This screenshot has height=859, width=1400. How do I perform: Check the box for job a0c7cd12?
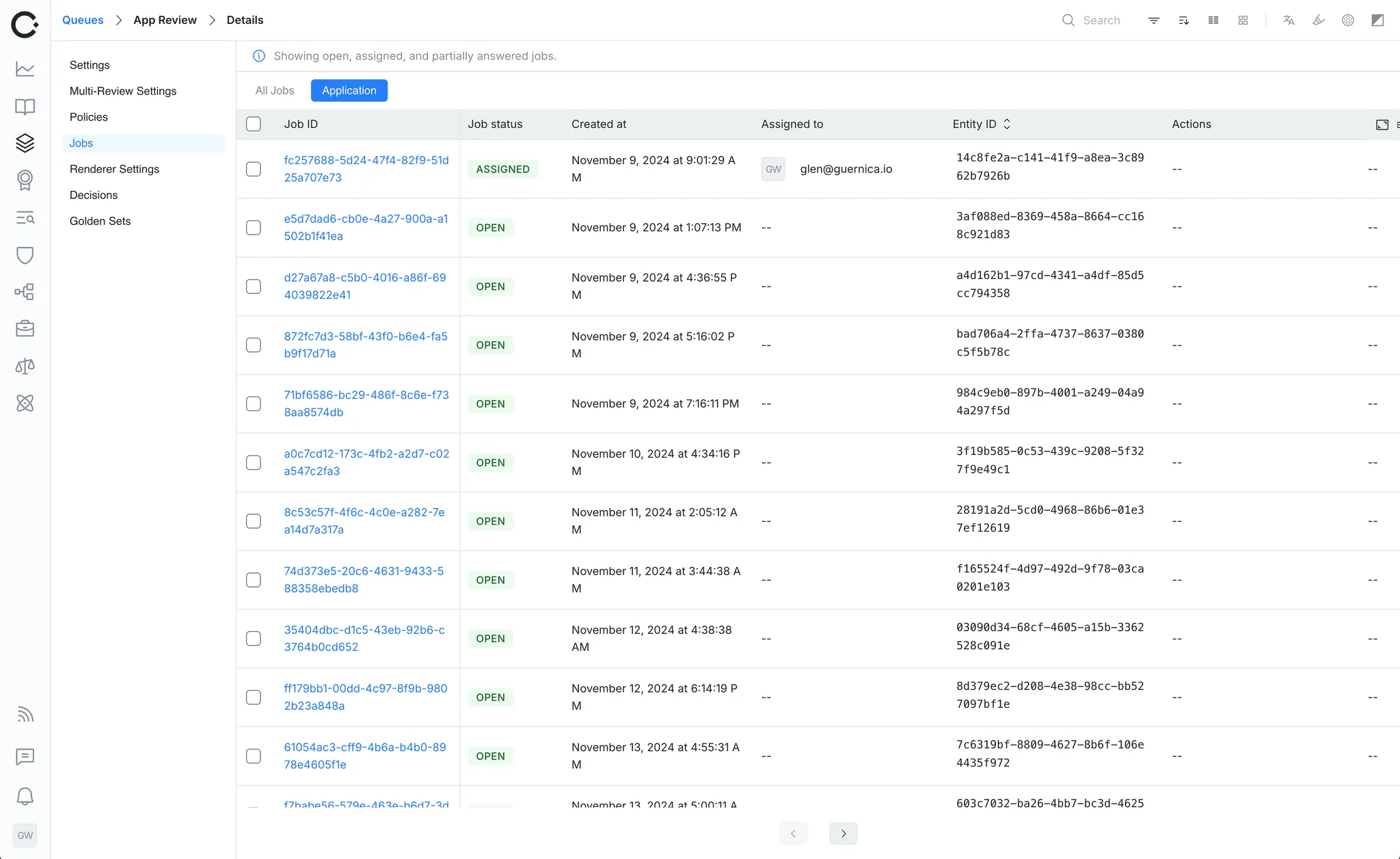coord(254,462)
